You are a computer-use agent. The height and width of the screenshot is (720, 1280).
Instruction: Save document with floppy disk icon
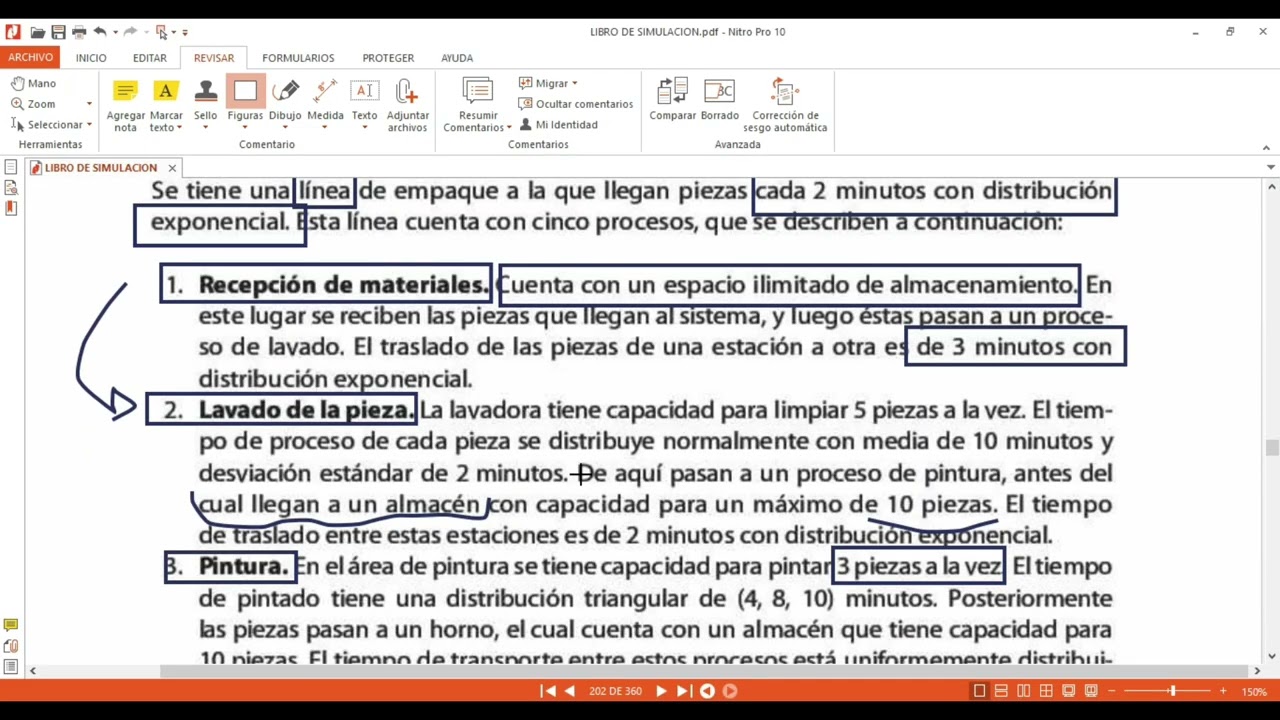pos(58,32)
